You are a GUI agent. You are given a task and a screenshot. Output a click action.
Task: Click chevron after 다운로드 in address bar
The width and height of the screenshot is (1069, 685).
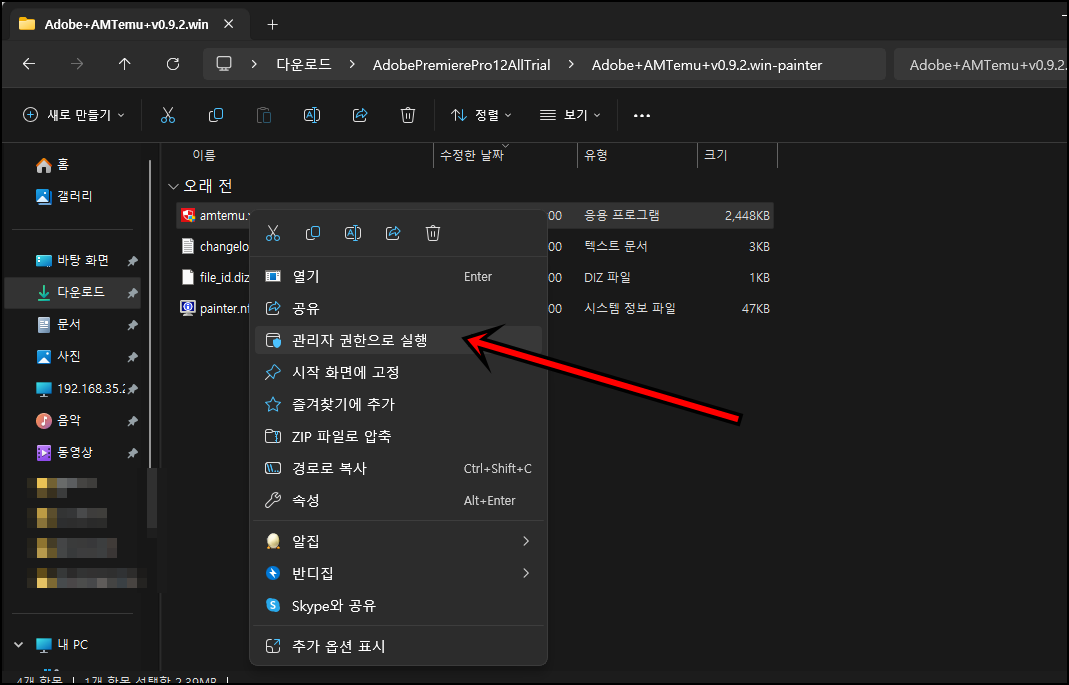pos(352,64)
